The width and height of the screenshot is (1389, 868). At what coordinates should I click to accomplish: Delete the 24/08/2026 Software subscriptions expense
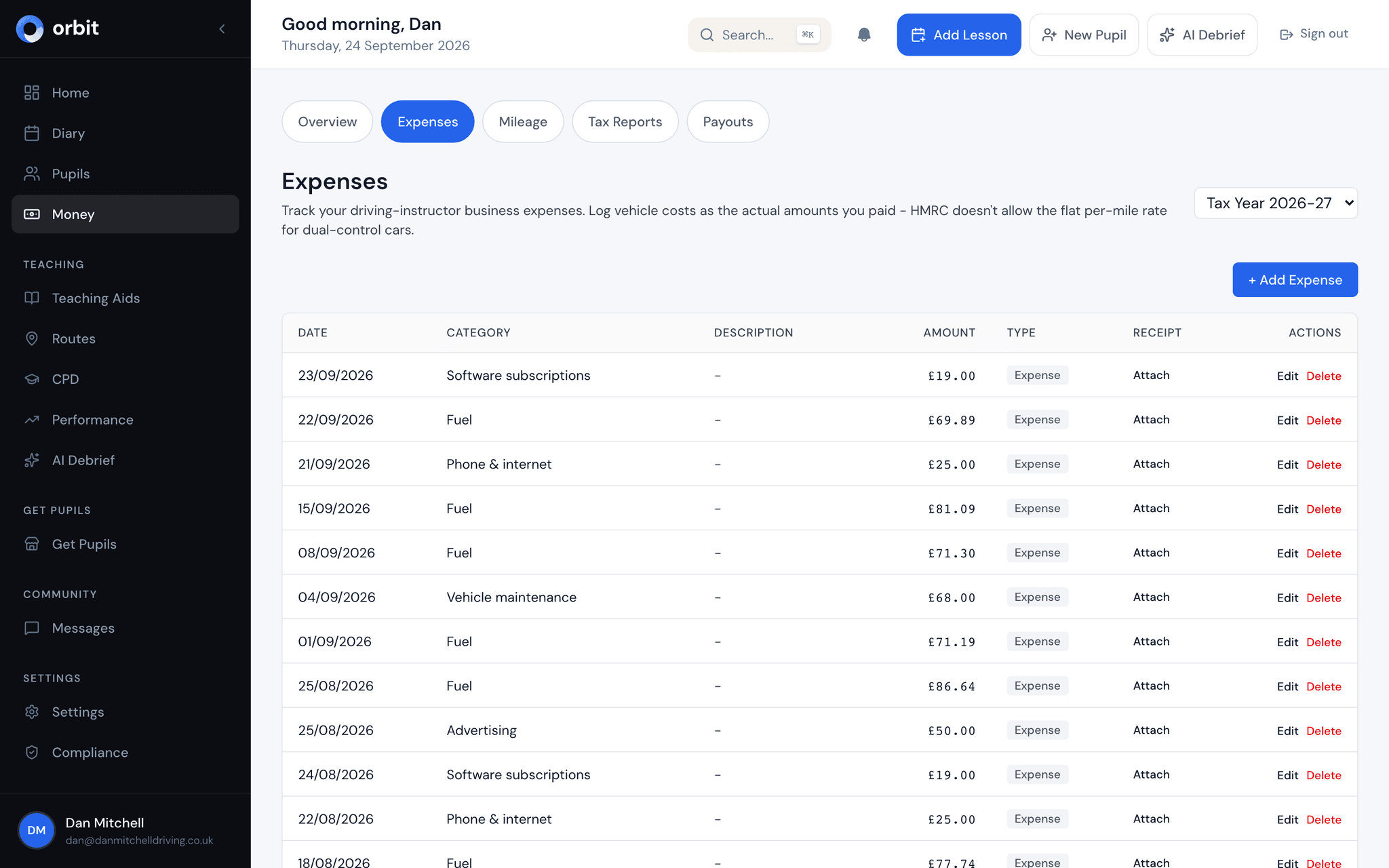click(x=1323, y=775)
